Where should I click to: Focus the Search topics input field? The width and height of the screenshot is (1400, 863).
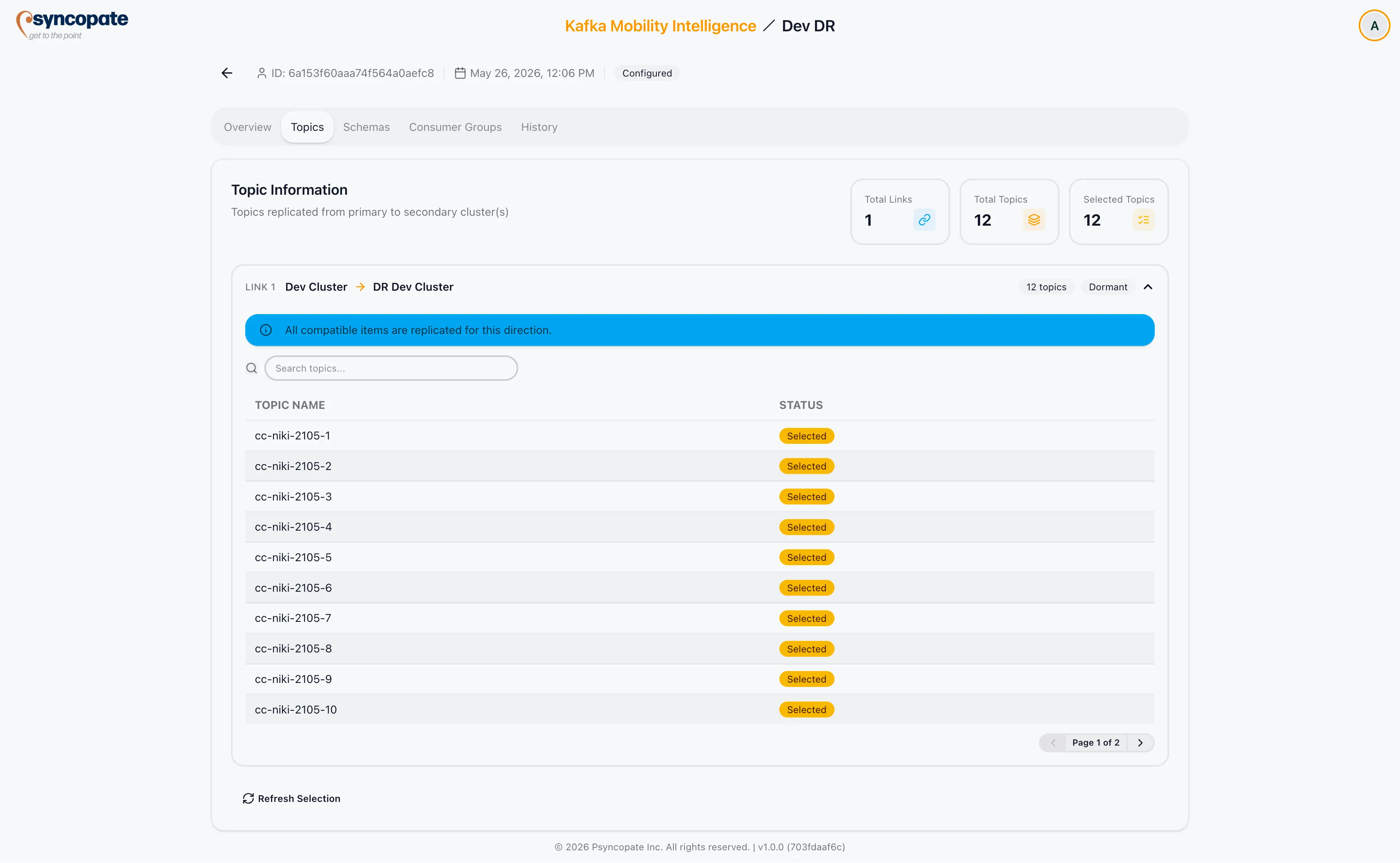391,368
